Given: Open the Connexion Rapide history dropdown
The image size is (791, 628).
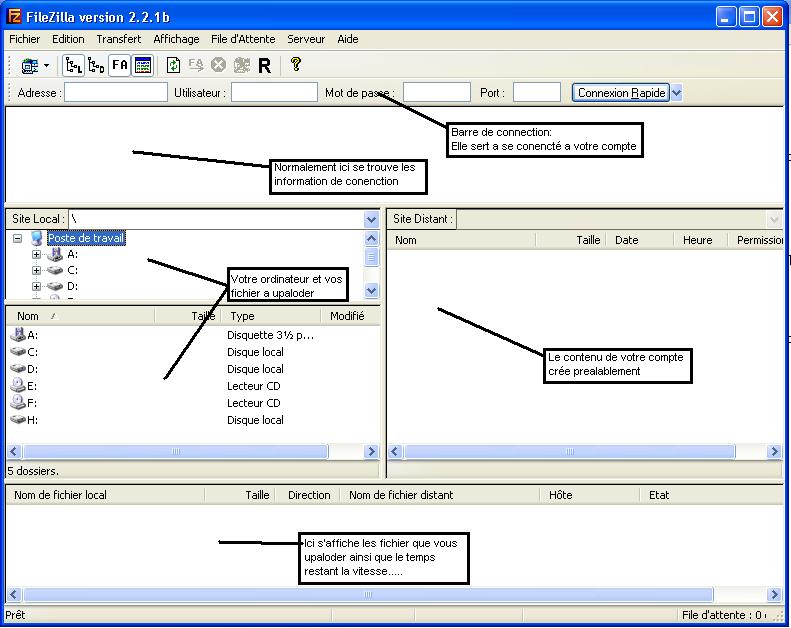Looking at the screenshot, I should pos(676,93).
